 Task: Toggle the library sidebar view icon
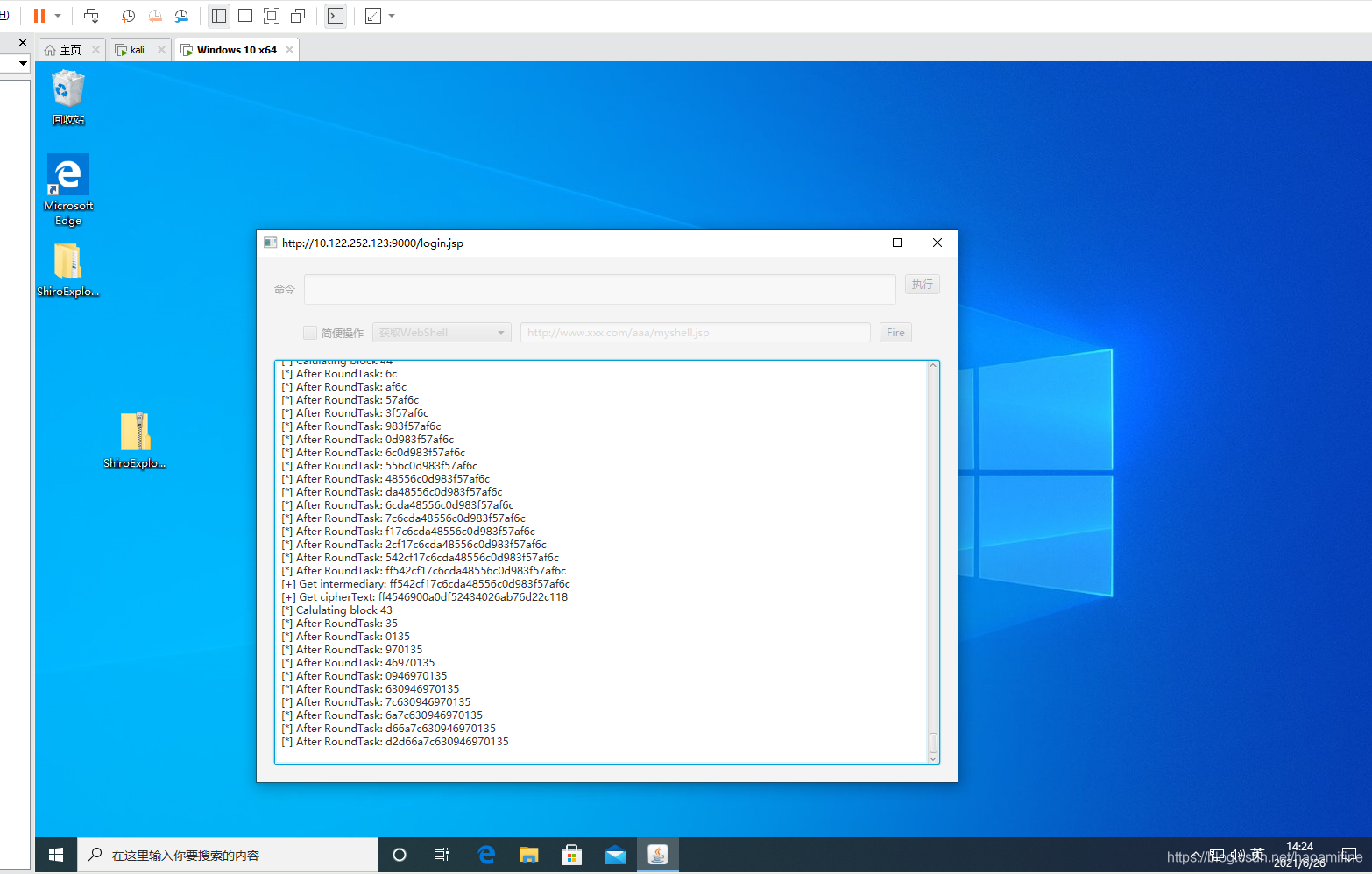coord(219,16)
